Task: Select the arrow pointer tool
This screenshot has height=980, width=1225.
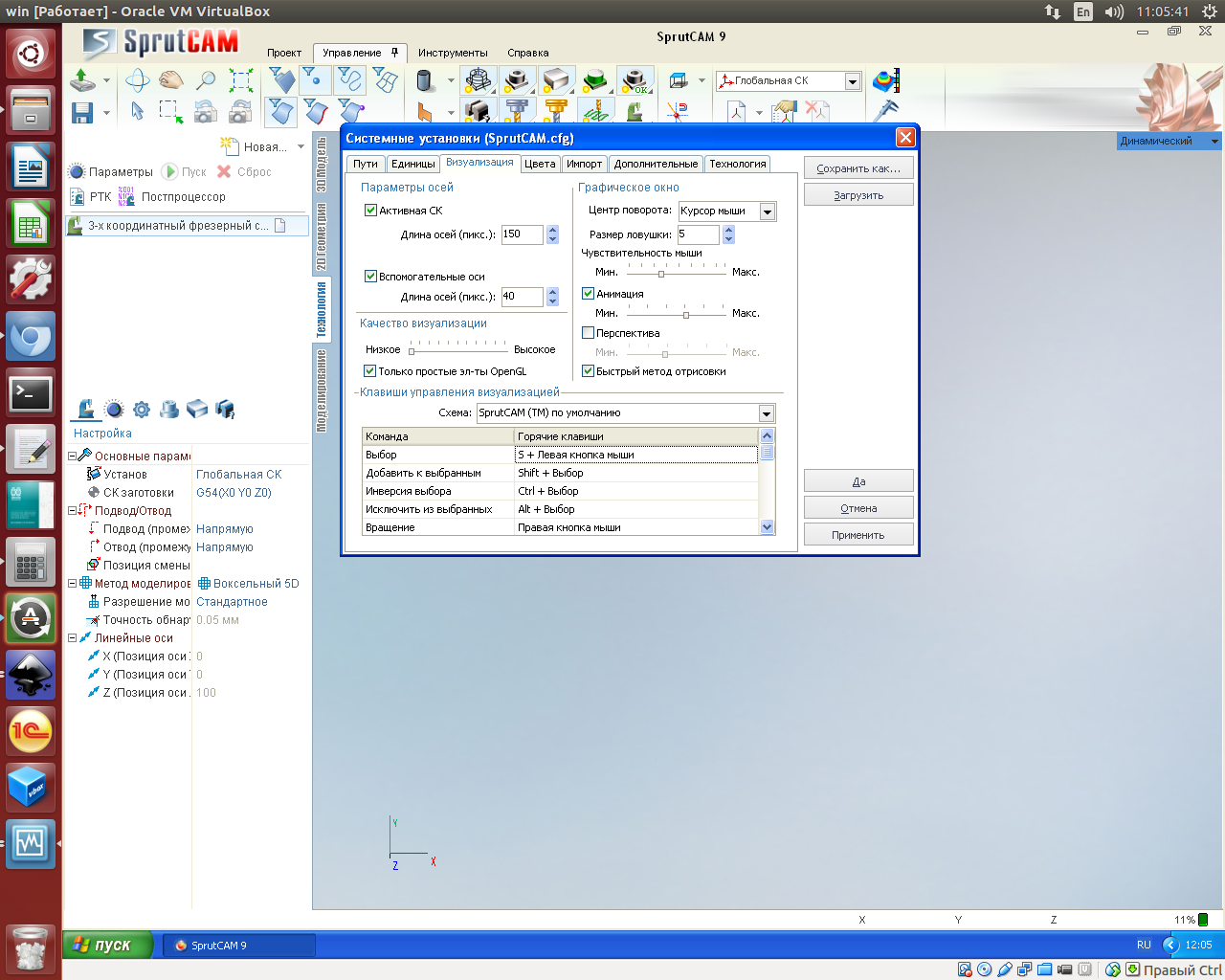Action: pyautogui.click(x=138, y=111)
